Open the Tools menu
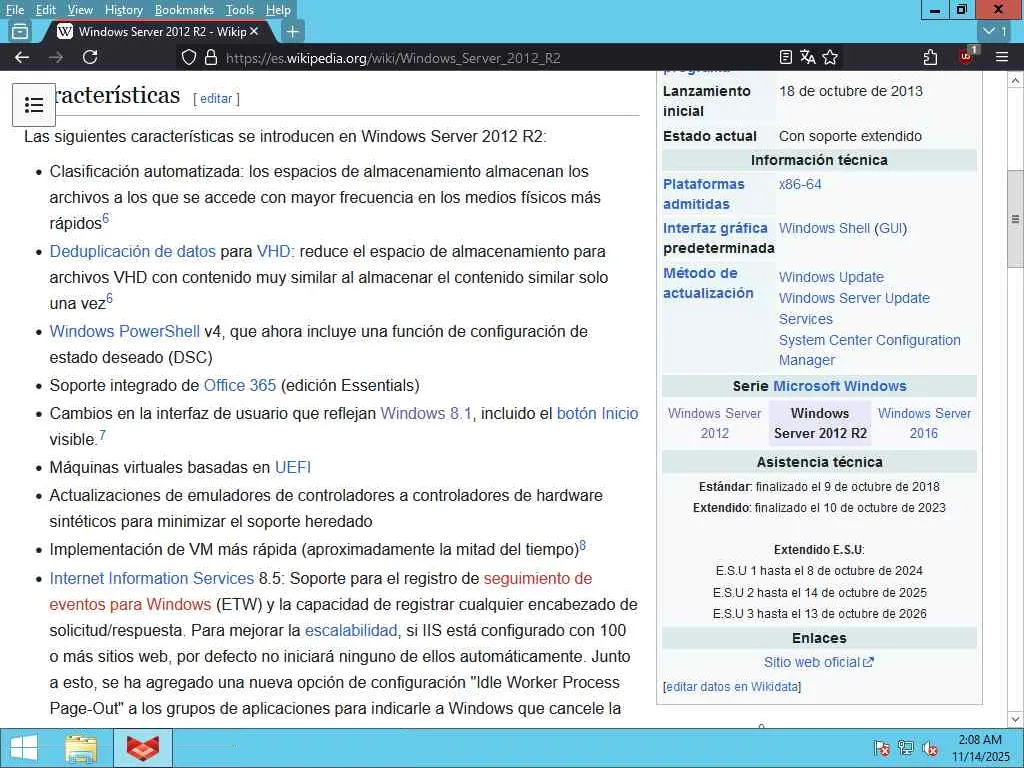This screenshot has height=768, width=1024. pos(240,10)
